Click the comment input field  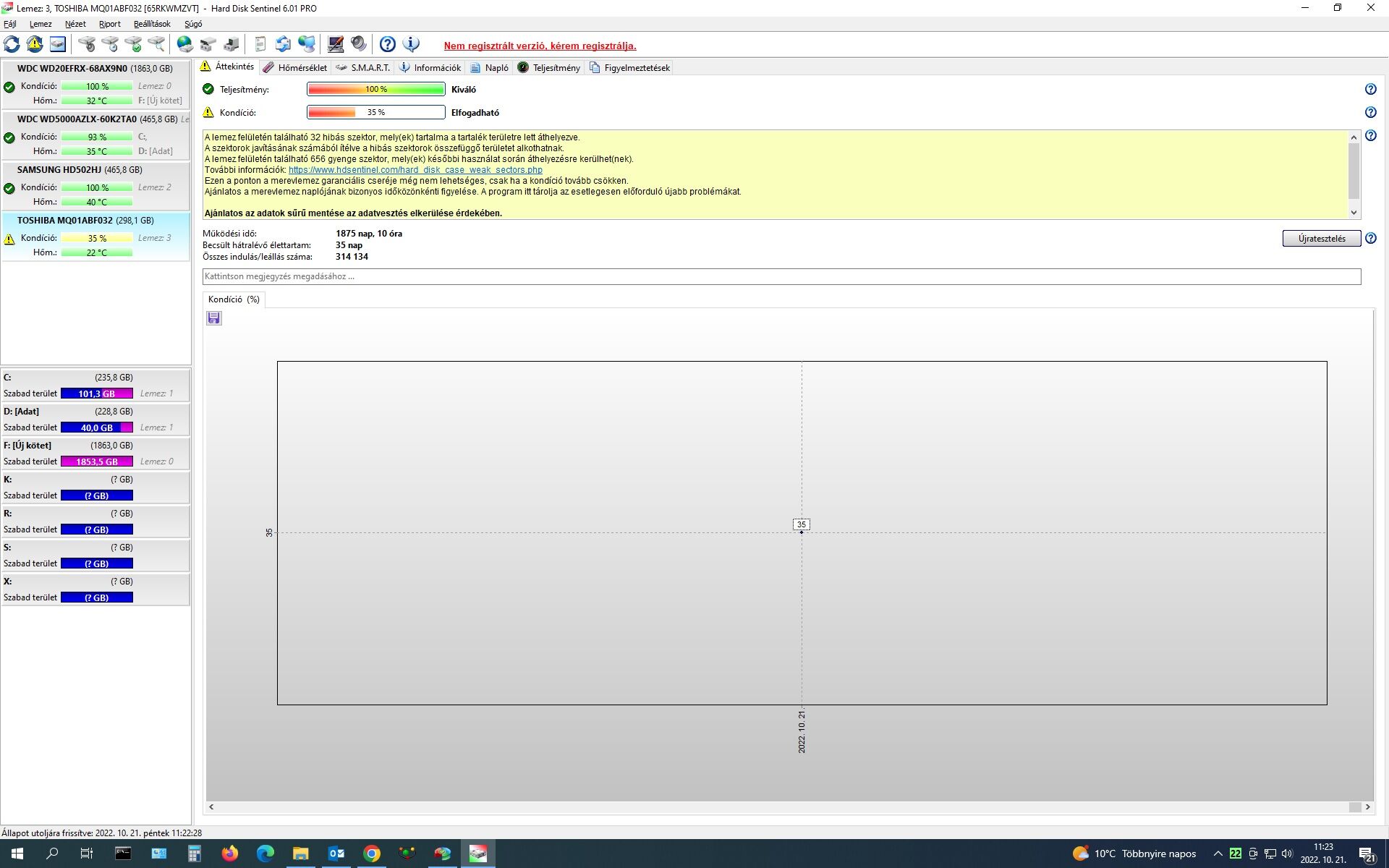pyautogui.click(x=781, y=276)
